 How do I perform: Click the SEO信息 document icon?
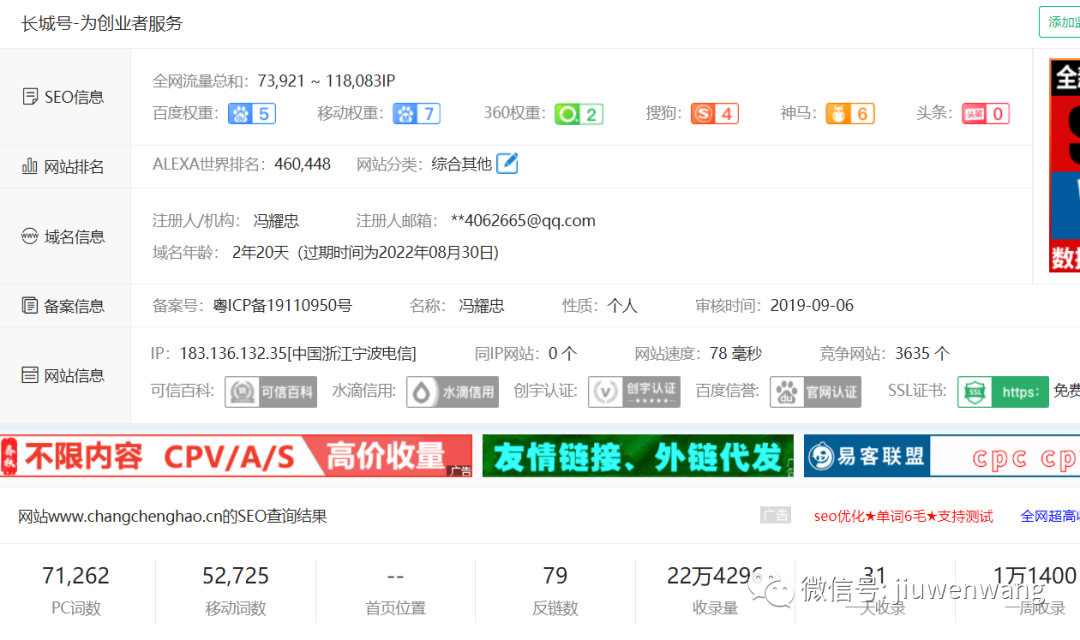pos(30,96)
